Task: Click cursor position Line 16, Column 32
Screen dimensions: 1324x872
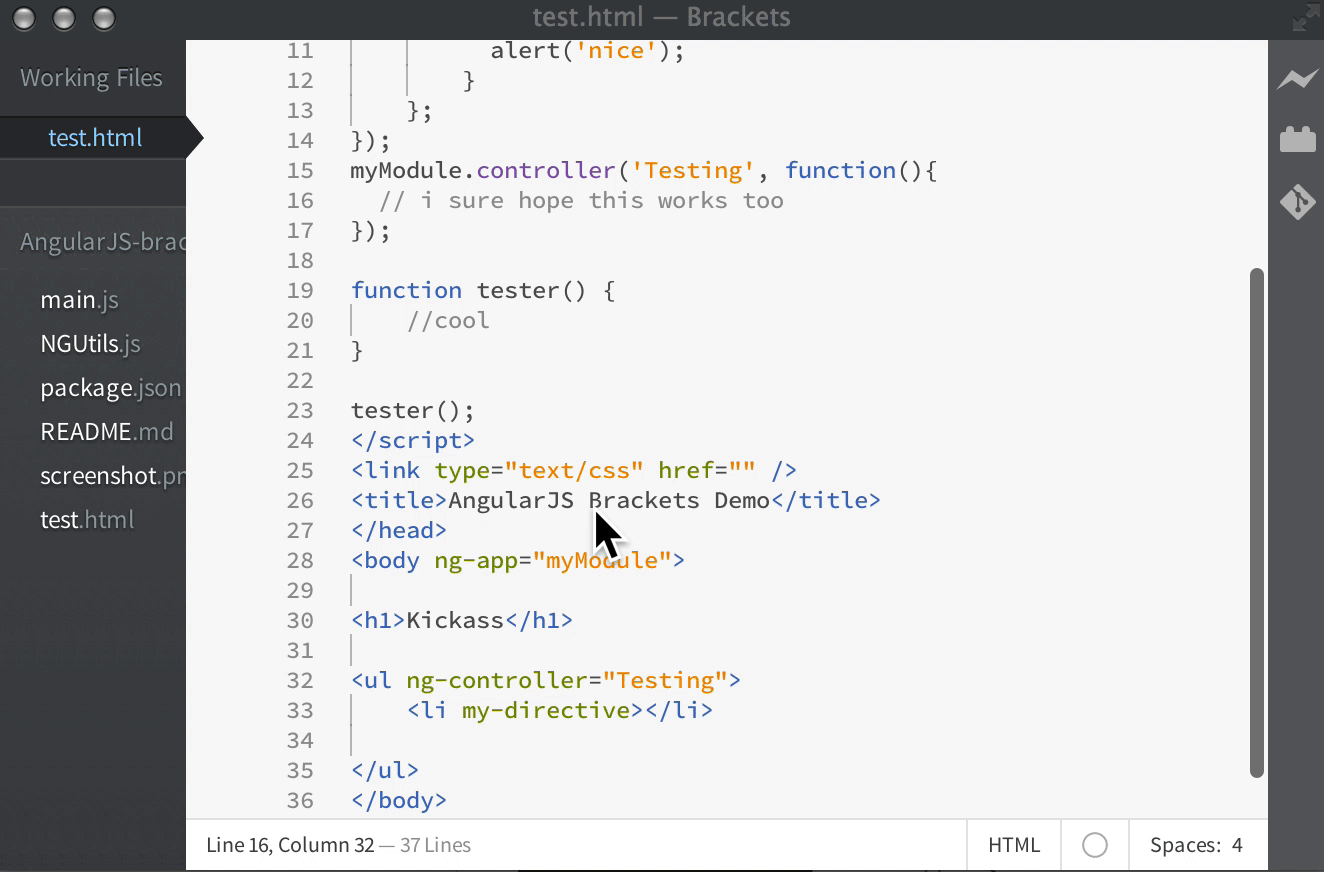Action: point(290,845)
